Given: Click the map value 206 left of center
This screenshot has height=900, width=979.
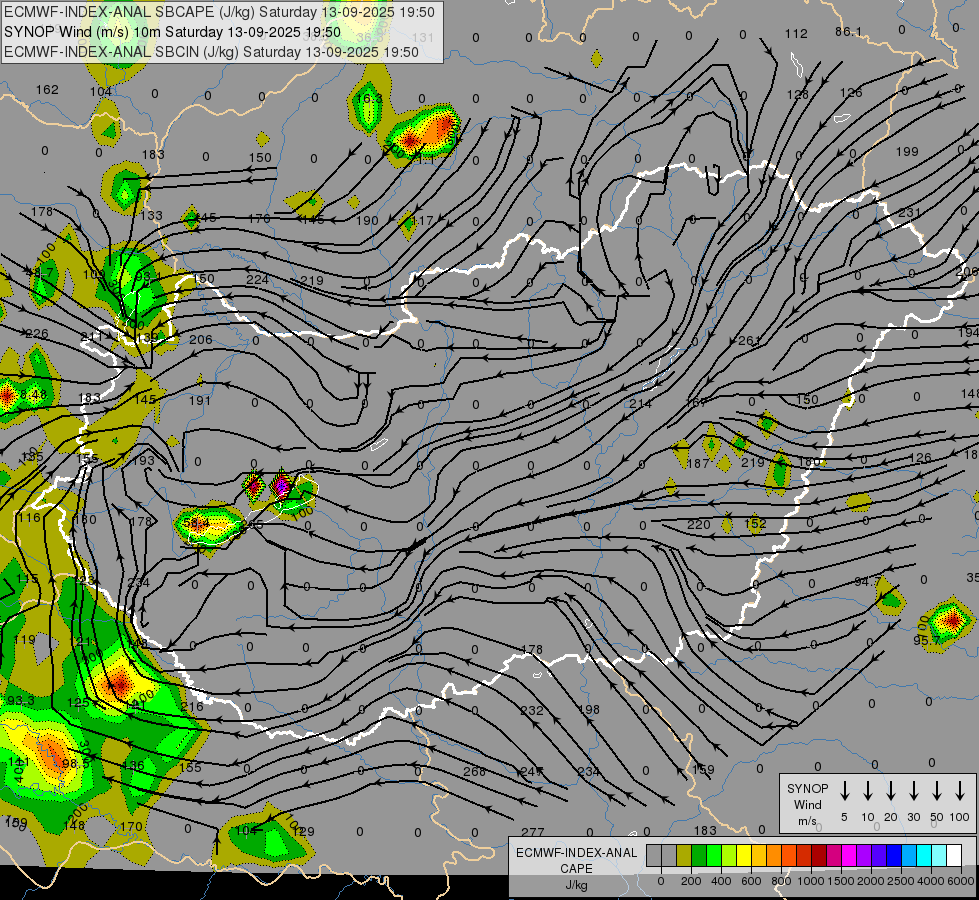Looking at the screenshot, I should pyautogui.click(x=200, y=340).
